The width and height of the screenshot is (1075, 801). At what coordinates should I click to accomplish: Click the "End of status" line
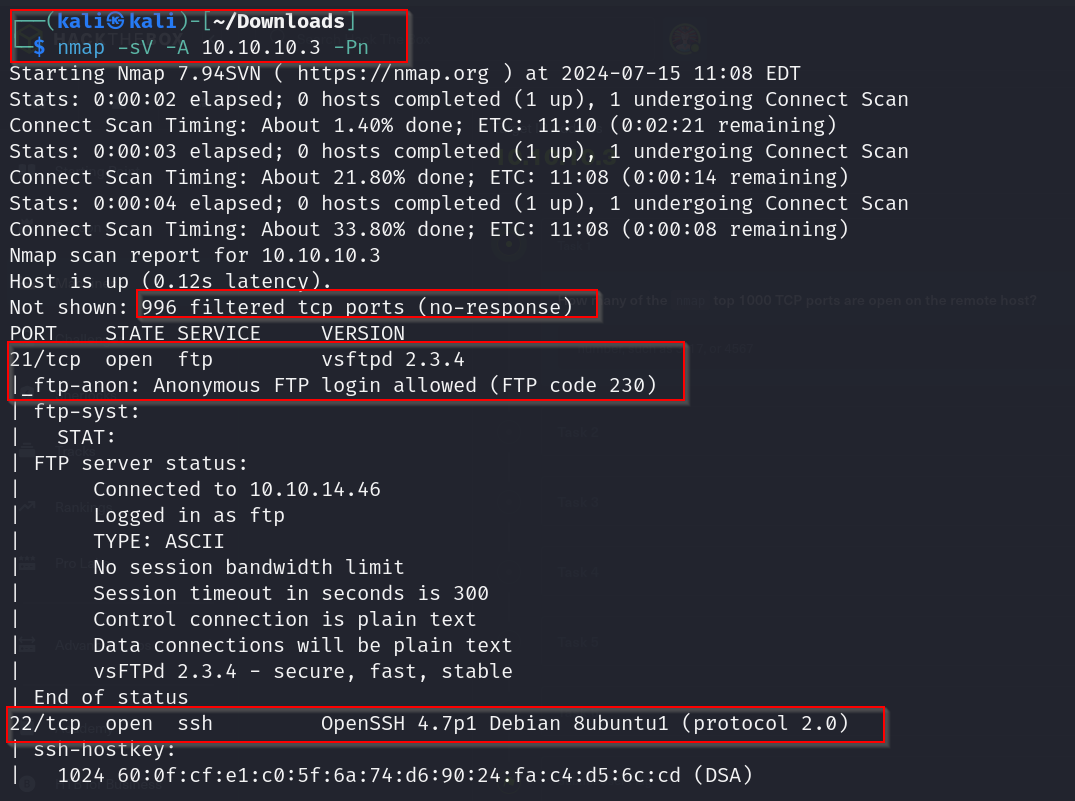pos(110,697)
